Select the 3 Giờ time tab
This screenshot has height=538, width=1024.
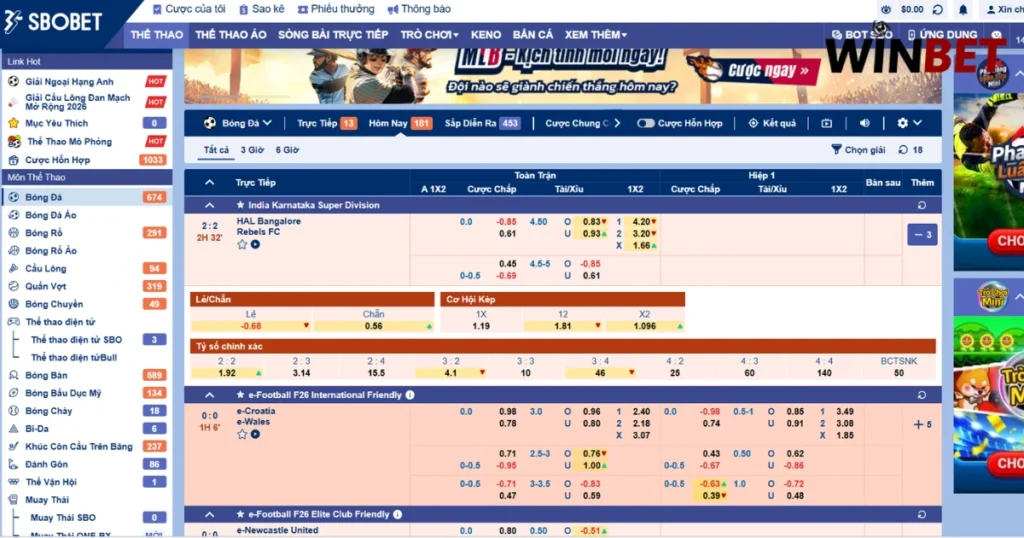coord(252,150)
